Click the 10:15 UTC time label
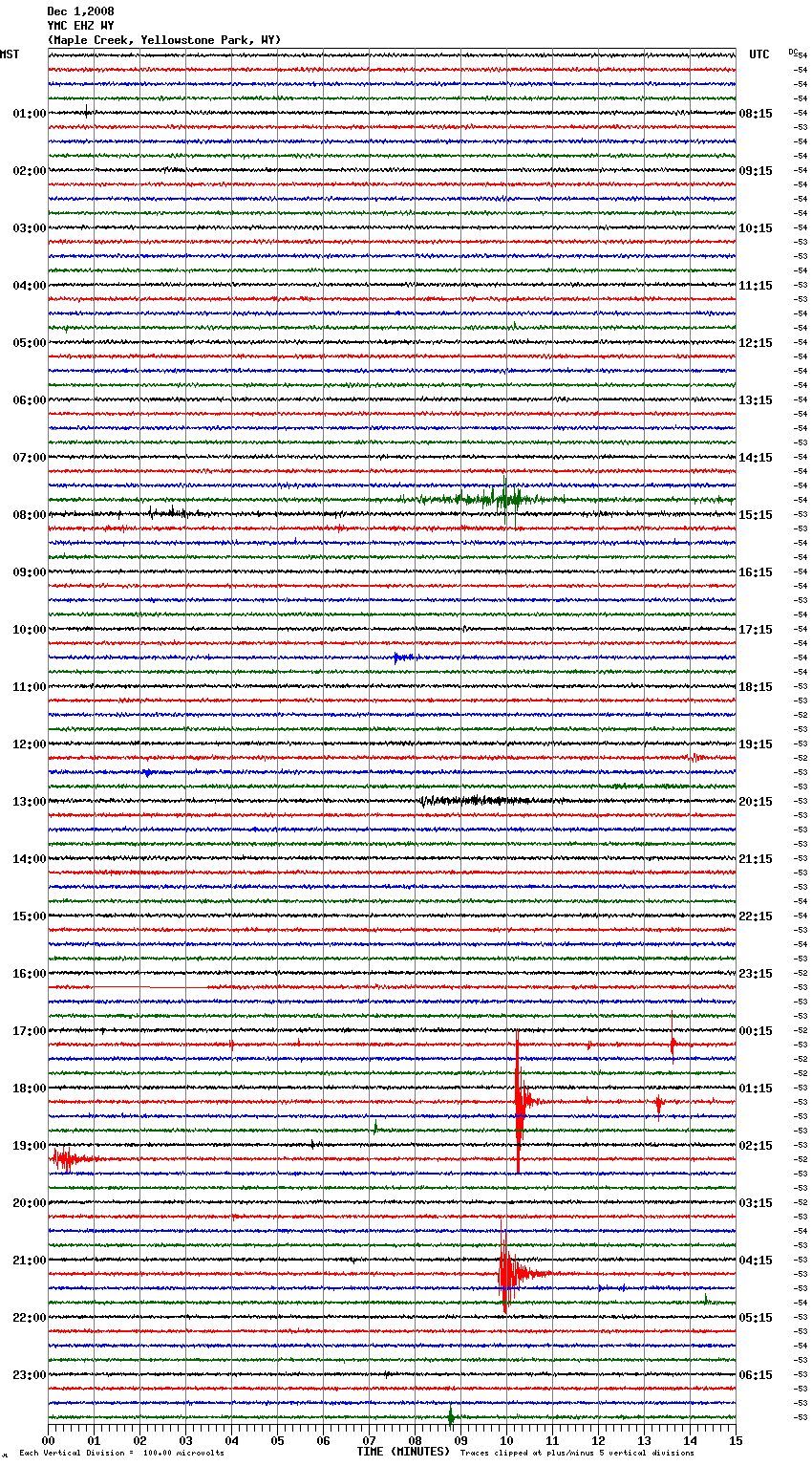Image resolution: width=812 pixels, height=1466 pixels. point(756,228)
